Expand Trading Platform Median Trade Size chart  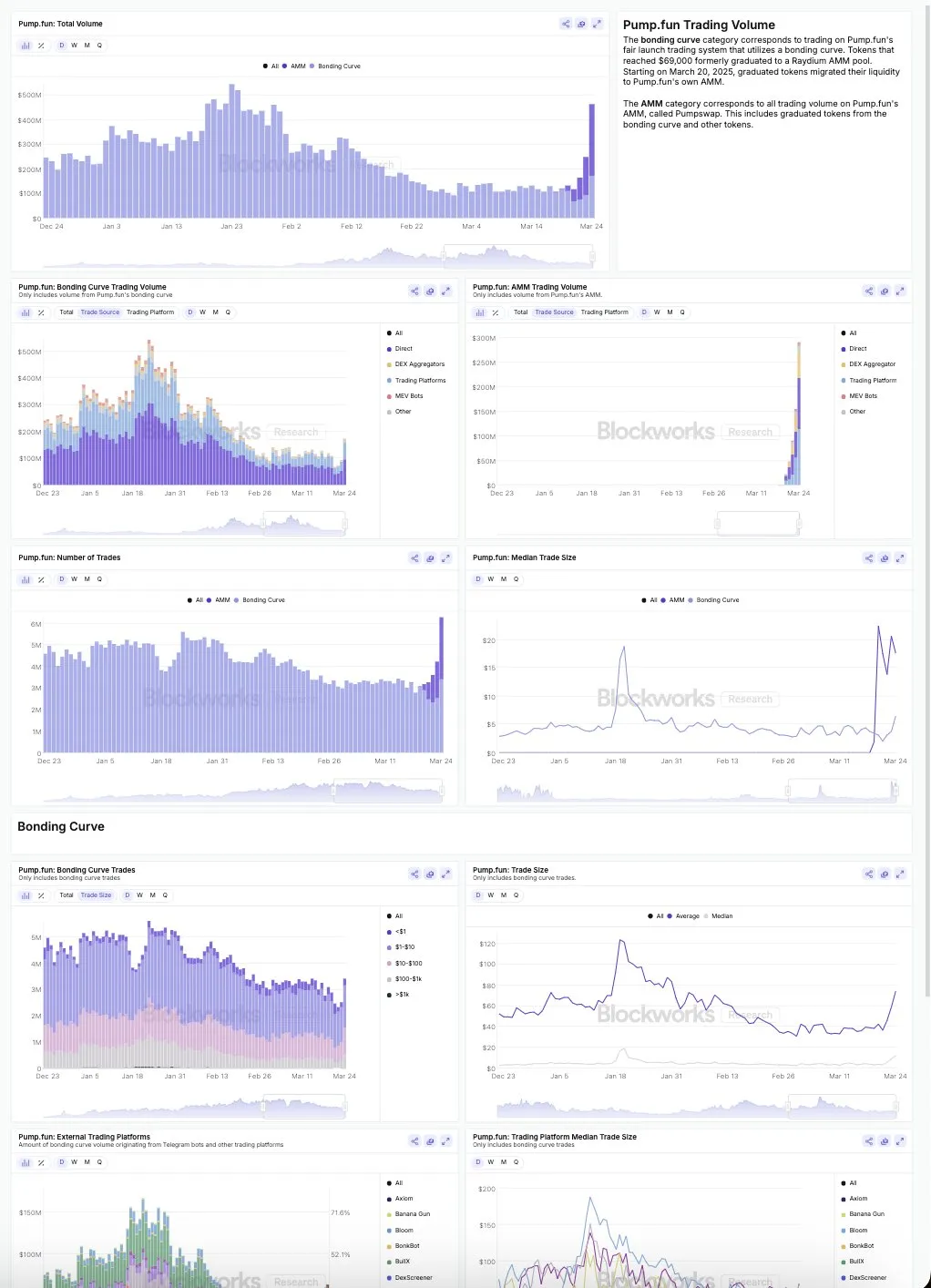[x=900, y=1141]
